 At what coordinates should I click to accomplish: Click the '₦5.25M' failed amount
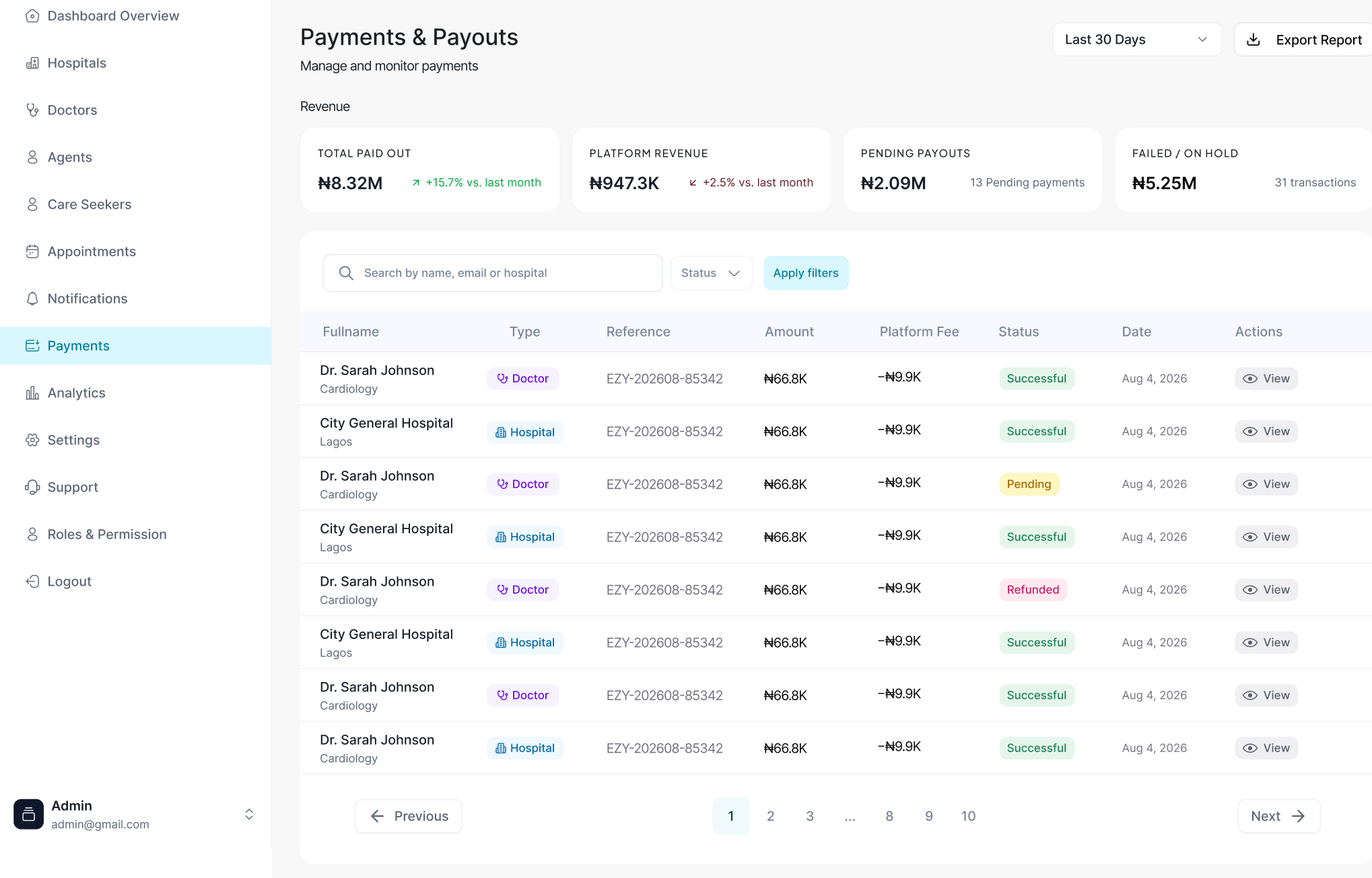coord(1164,183)
